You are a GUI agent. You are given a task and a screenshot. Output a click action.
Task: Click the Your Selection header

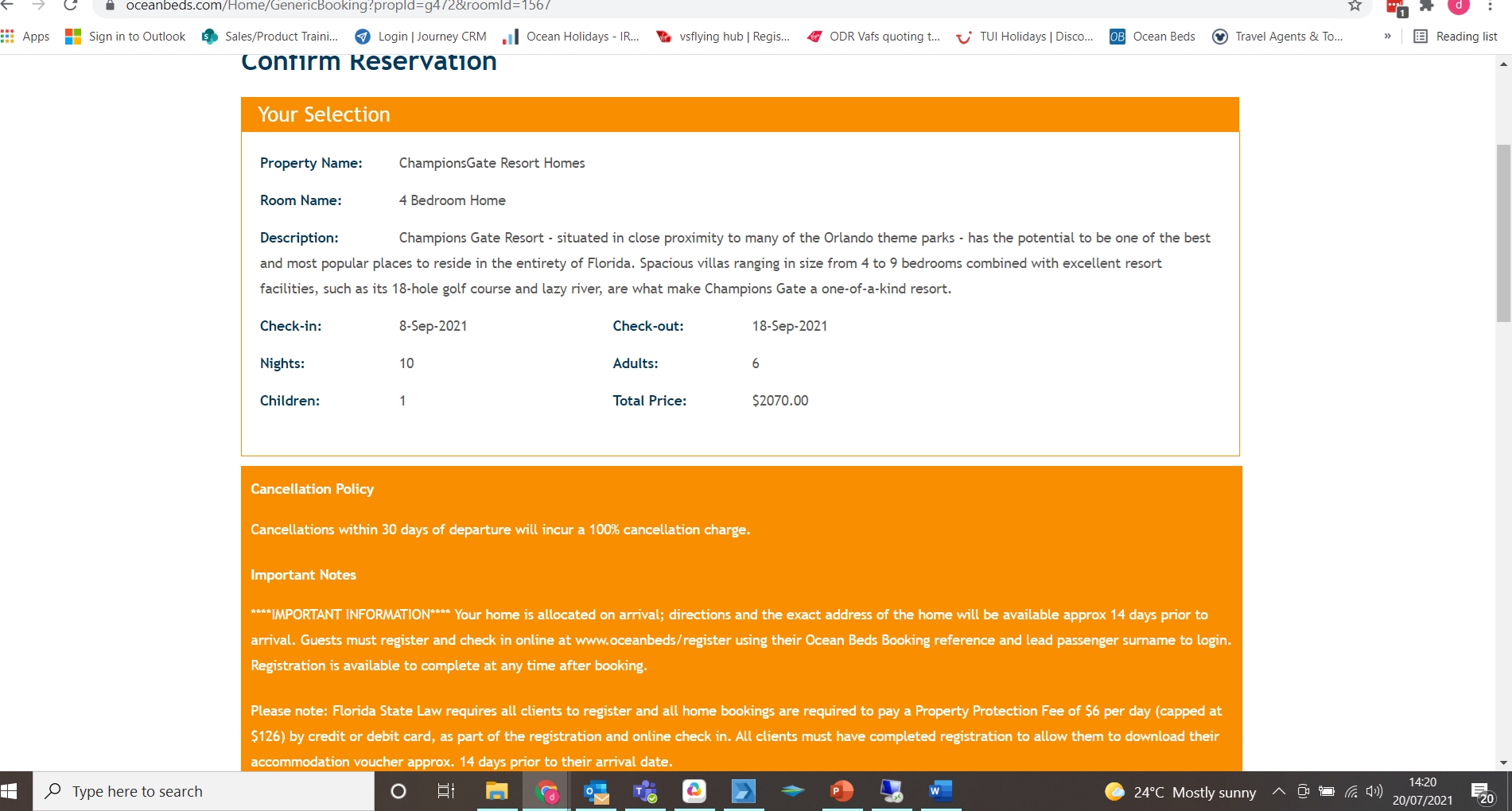740,114
